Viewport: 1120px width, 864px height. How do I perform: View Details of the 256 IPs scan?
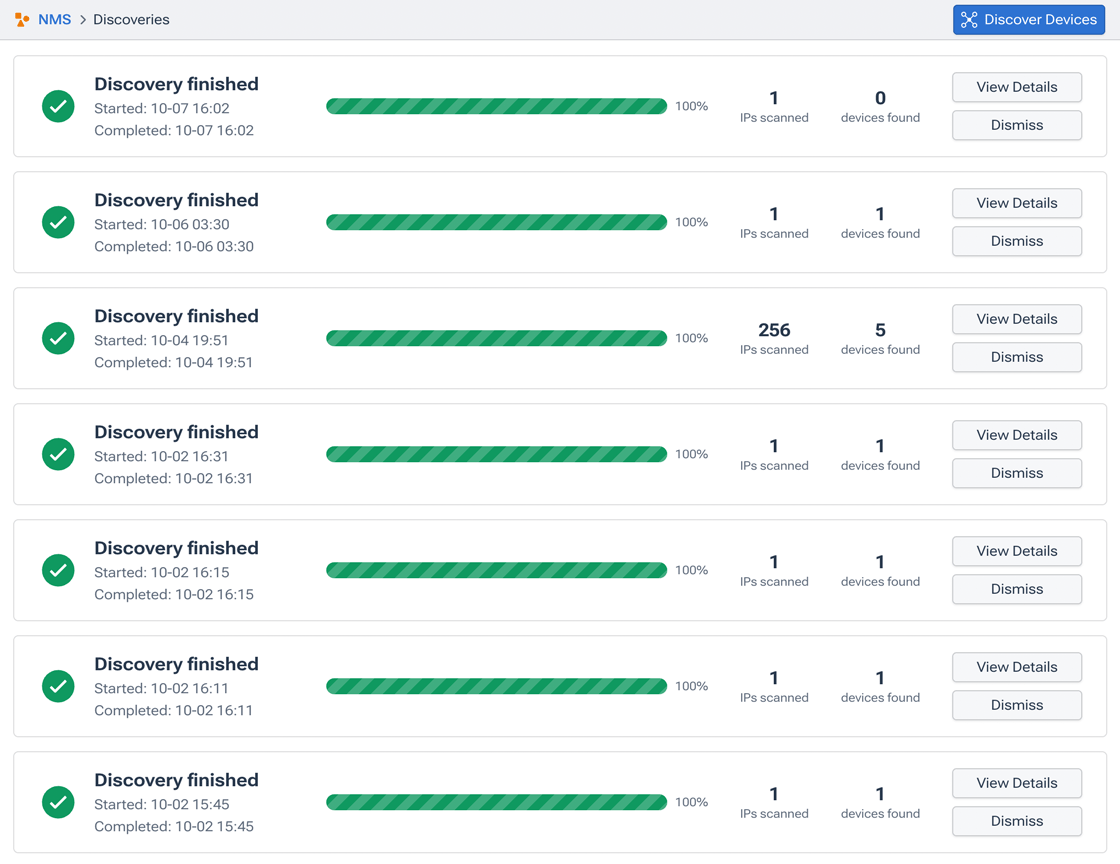click(1016, 319)
